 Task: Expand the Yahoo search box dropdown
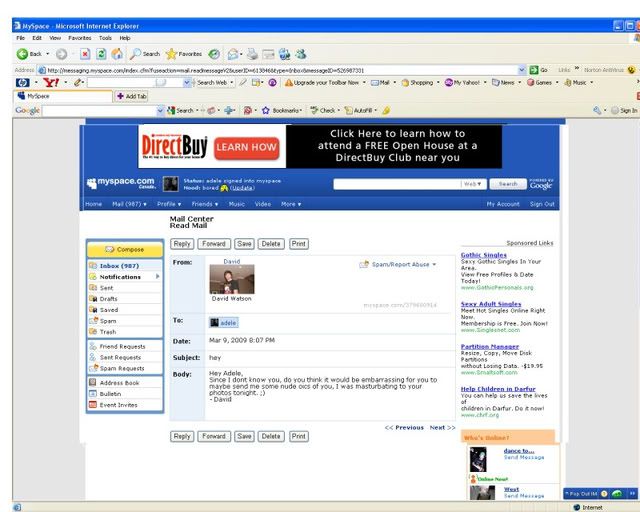point(187,83)
